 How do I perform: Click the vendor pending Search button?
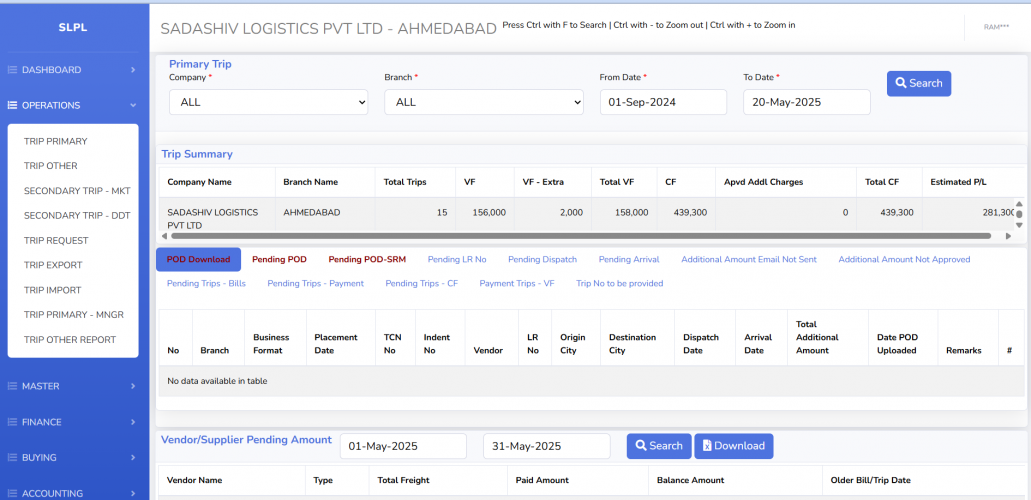click(x=659, y=446)
